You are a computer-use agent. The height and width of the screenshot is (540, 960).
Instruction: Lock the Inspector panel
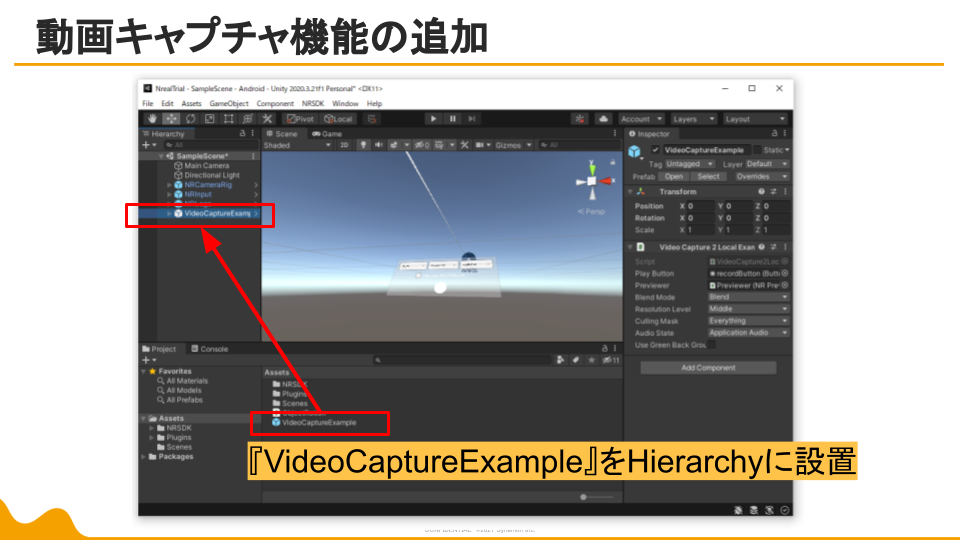point(774,133)
